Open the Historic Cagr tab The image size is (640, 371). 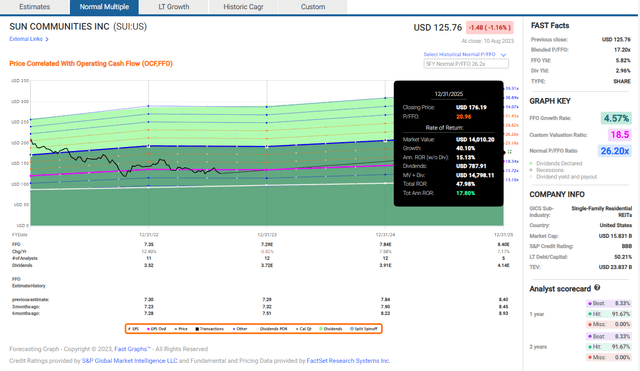tap(243, 7)
